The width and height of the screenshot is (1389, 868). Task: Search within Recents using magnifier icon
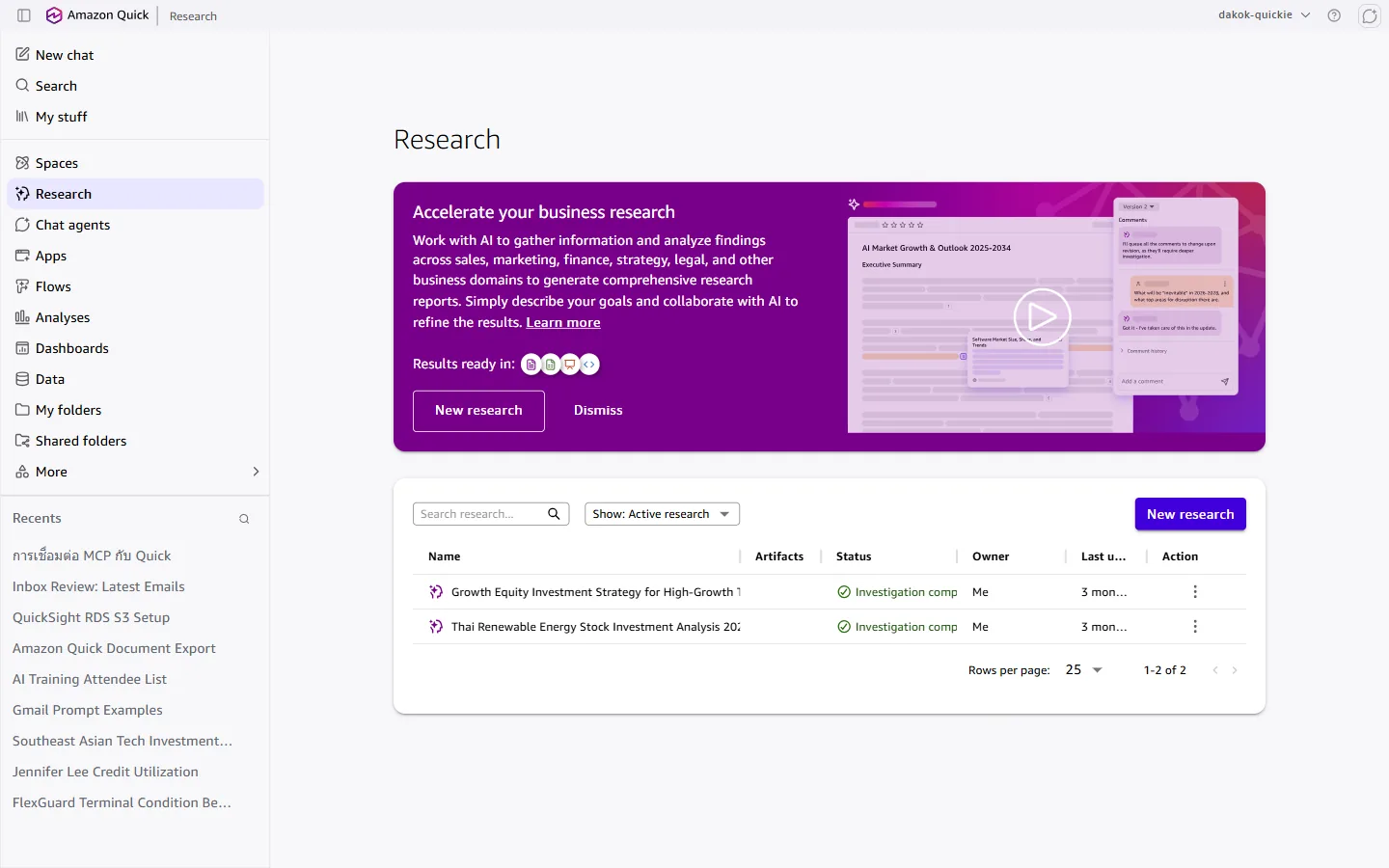244,519
